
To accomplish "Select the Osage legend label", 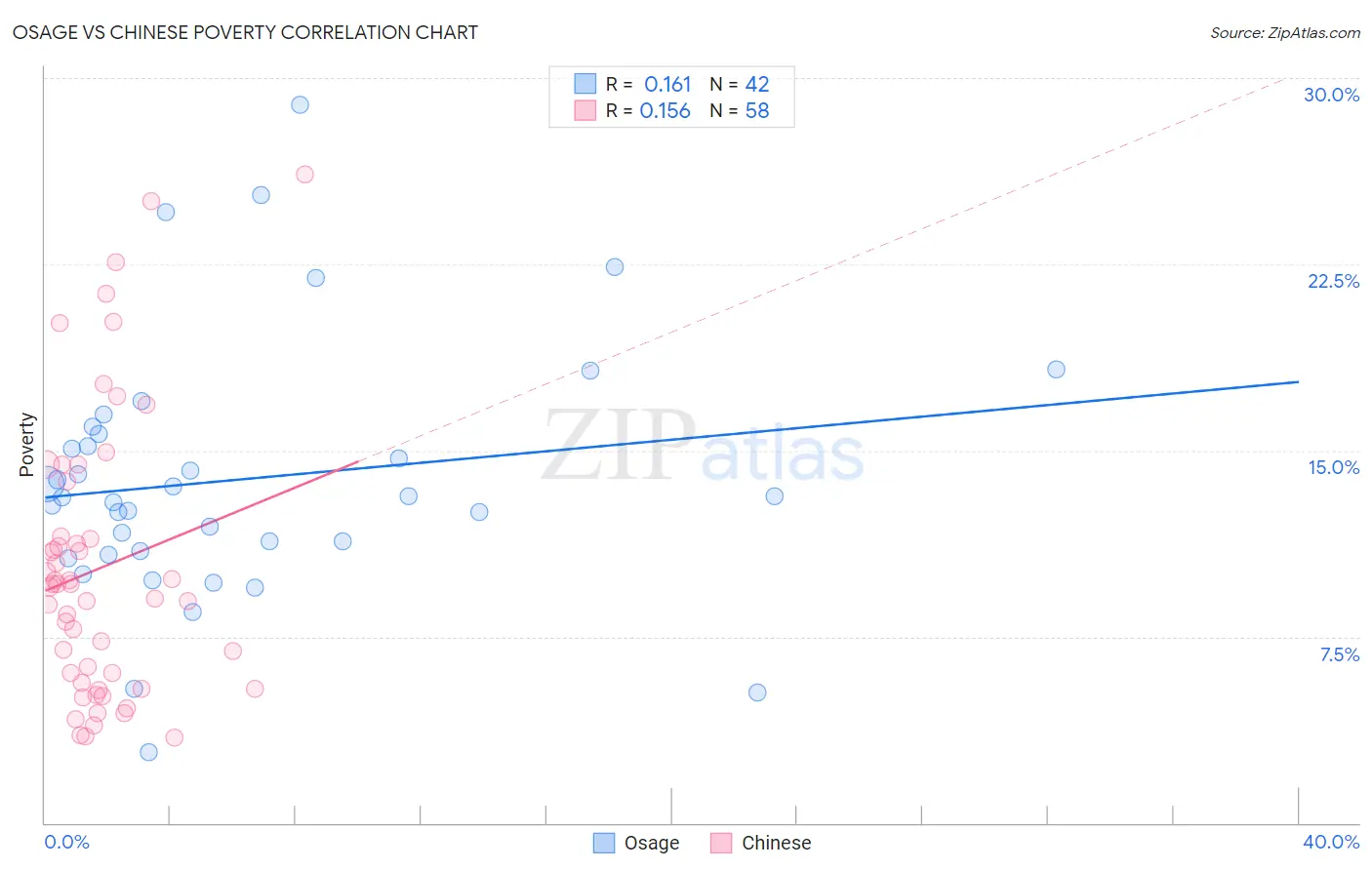I will click(652, 843).
